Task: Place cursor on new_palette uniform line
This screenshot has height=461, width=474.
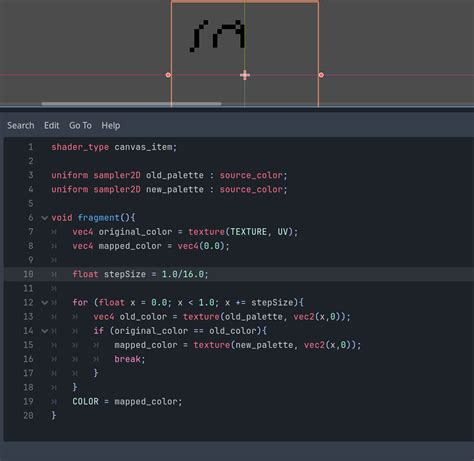Action: click(x=169, y=189)
